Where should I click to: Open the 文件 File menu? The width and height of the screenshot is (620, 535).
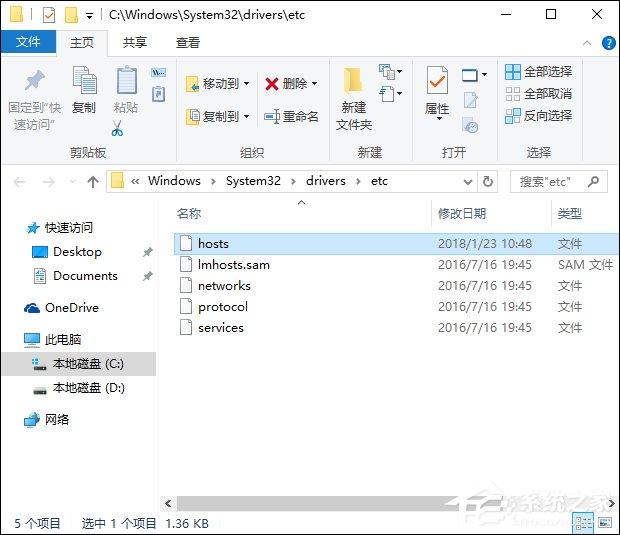tap(28, 42)
